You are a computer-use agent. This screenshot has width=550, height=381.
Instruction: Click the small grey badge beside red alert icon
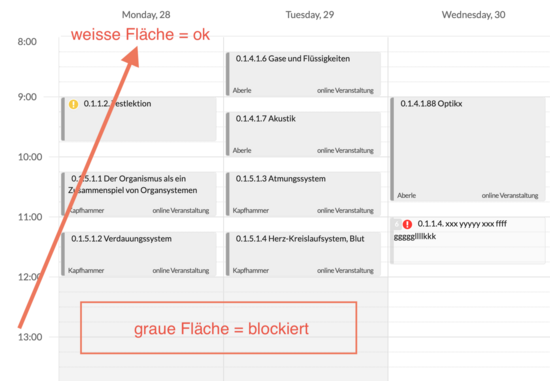pos(397,224)
